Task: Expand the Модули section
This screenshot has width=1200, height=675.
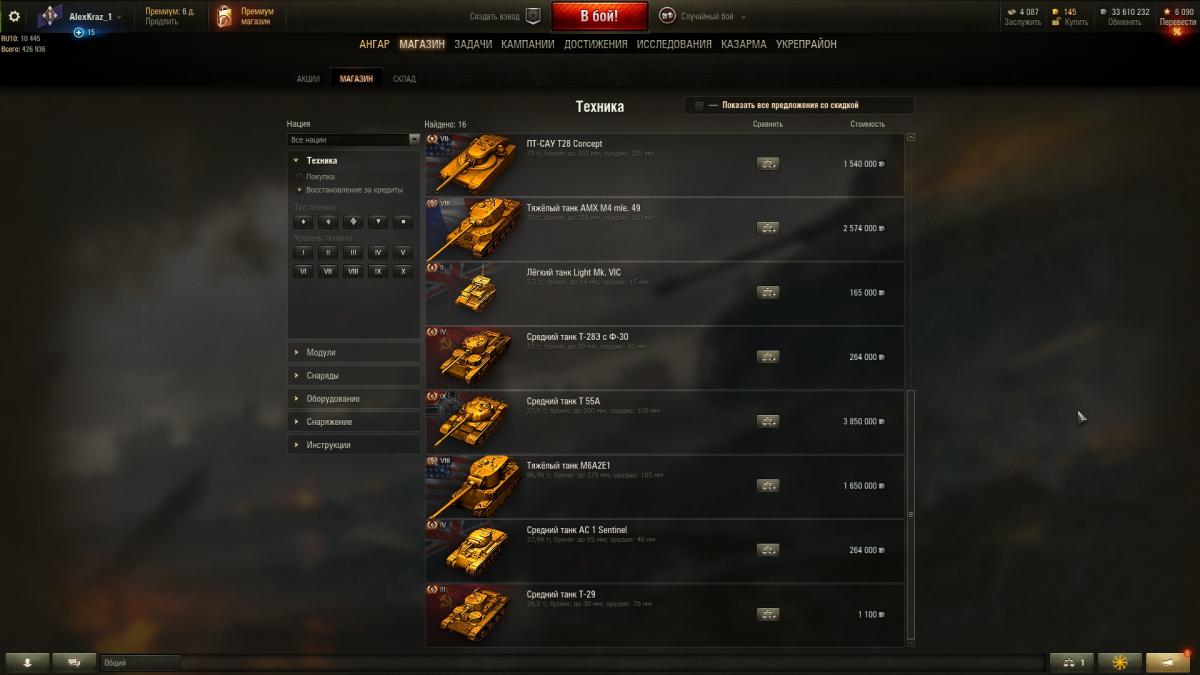Action: tap(354, 353)
